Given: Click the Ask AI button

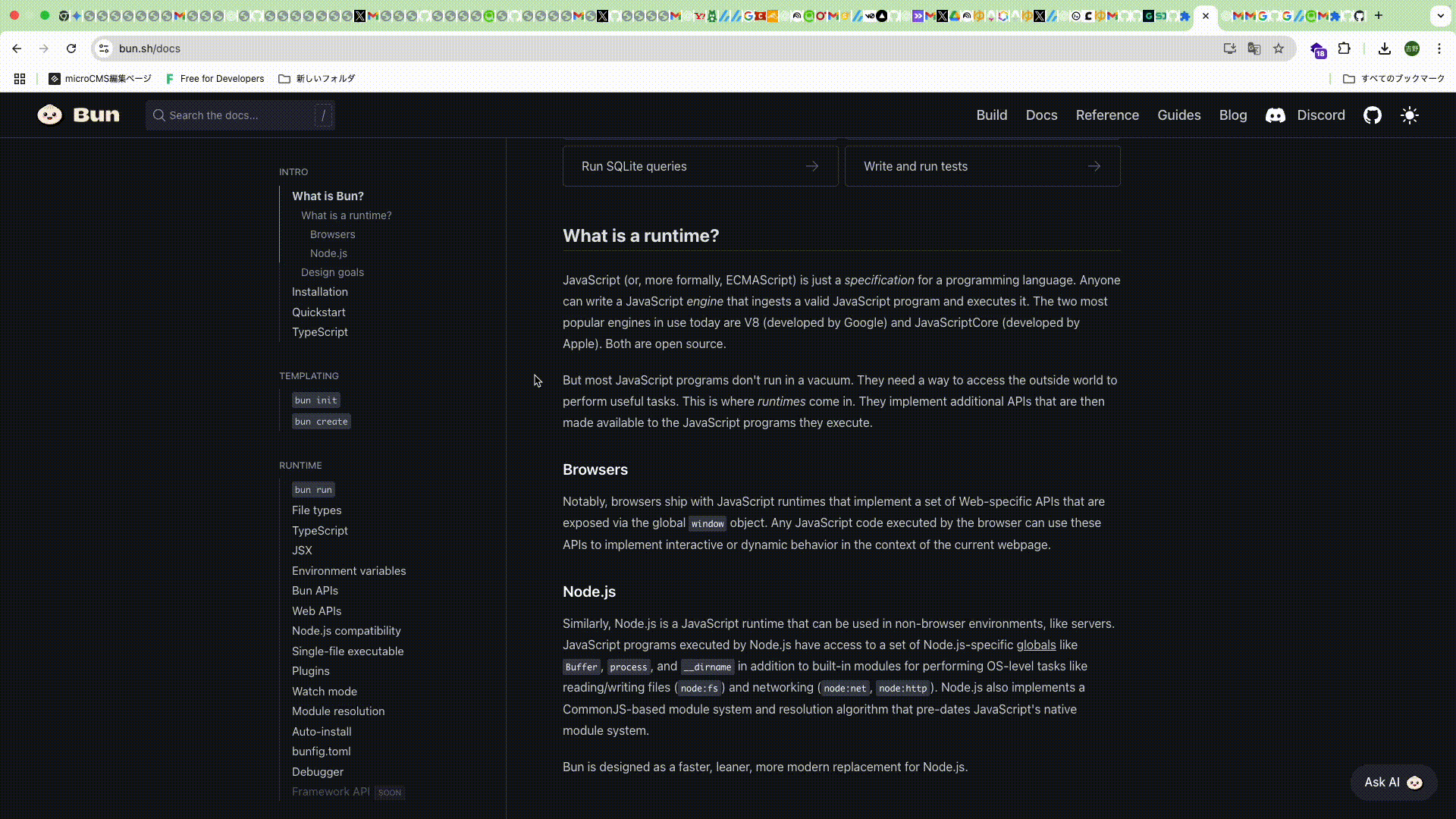Looking at the screenshot, I should 1394,783.
